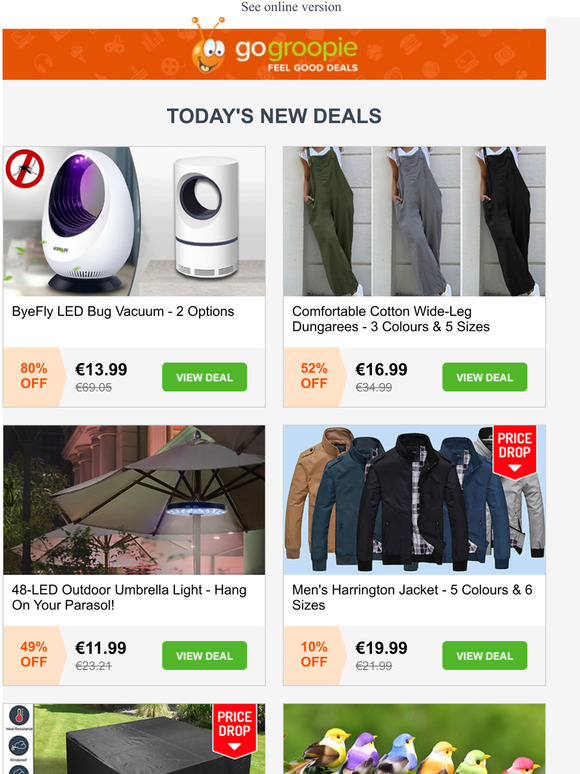580x774 pixels.
Task: Open the wide-leg dungarees product image
Action: point(414,221)
